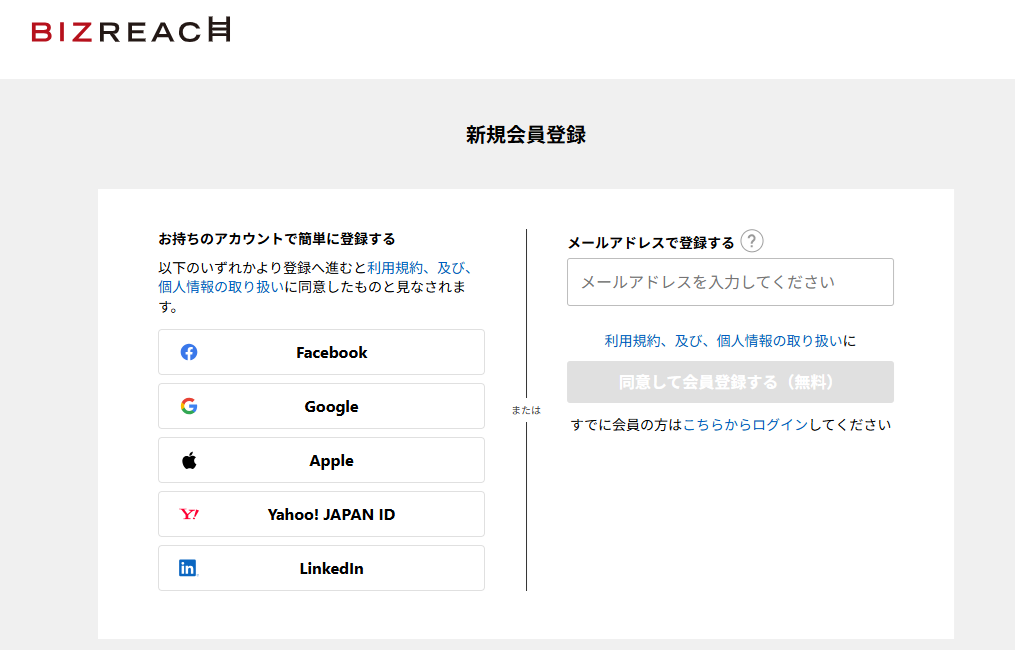Open the question mark help icon
This screenshot has height=650, width=1015.
point(752,241)
